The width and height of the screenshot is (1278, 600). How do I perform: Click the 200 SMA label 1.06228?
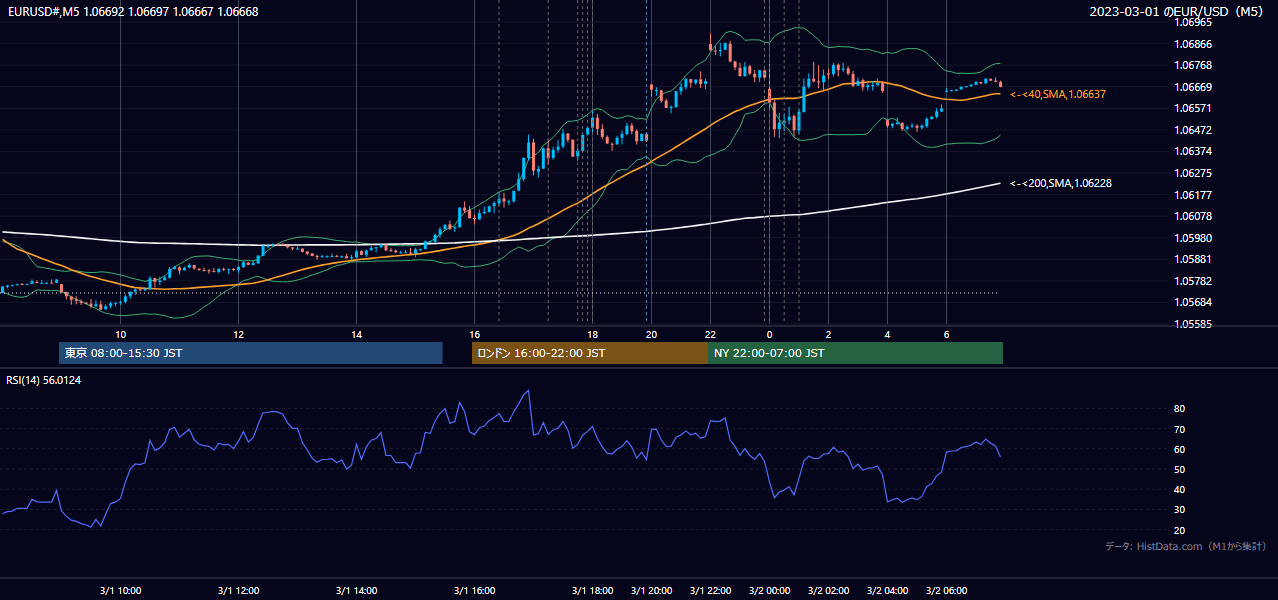click(1061, 183)
